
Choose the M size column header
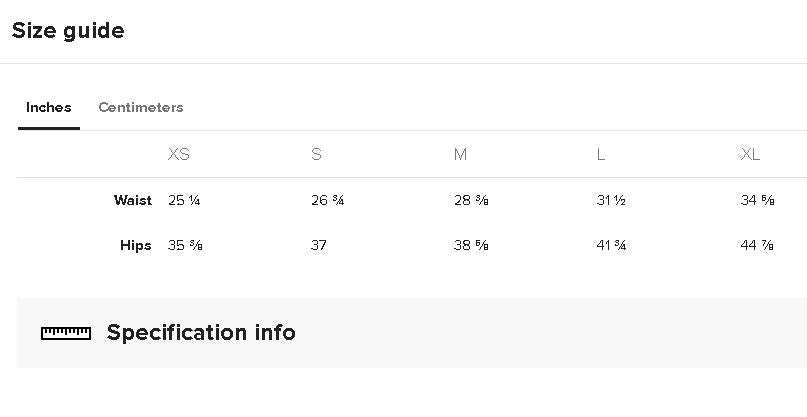[x=460, y=154]
